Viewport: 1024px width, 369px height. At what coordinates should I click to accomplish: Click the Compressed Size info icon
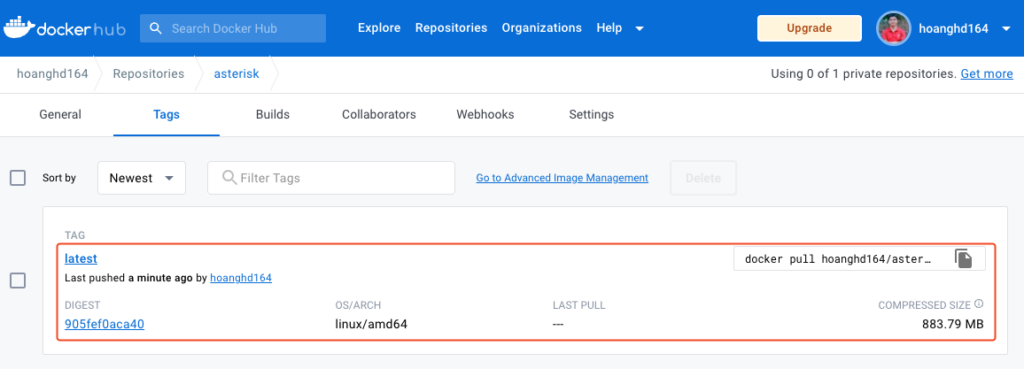coord(978,304)
